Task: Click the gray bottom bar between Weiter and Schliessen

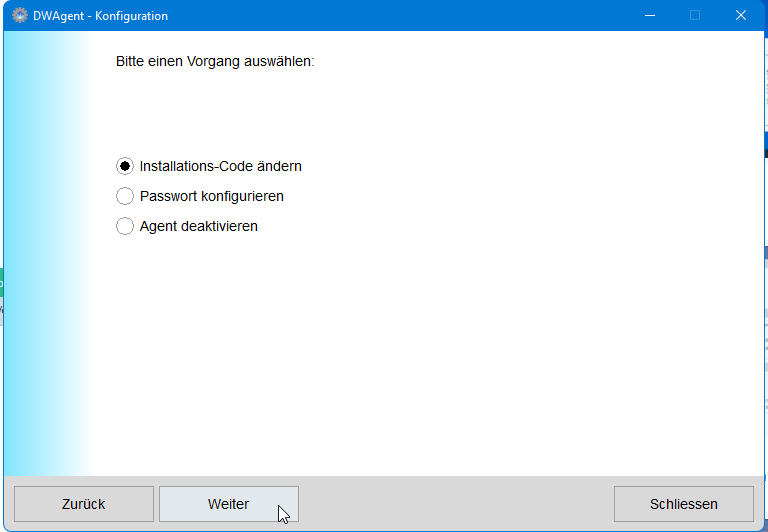Action: [455, 504]
